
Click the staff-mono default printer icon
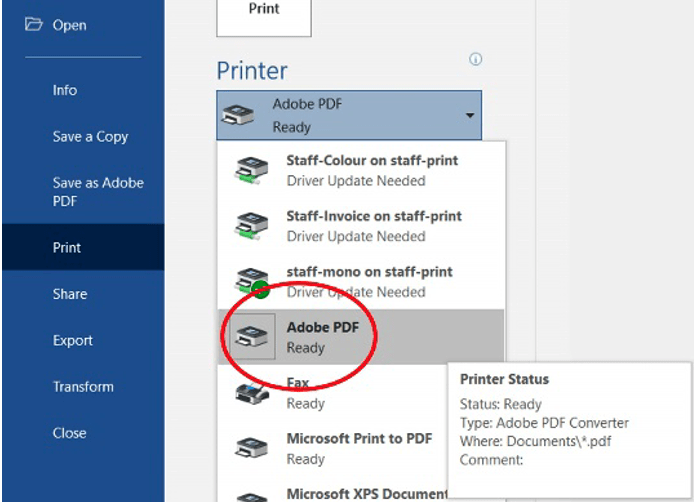click(251, 282)
